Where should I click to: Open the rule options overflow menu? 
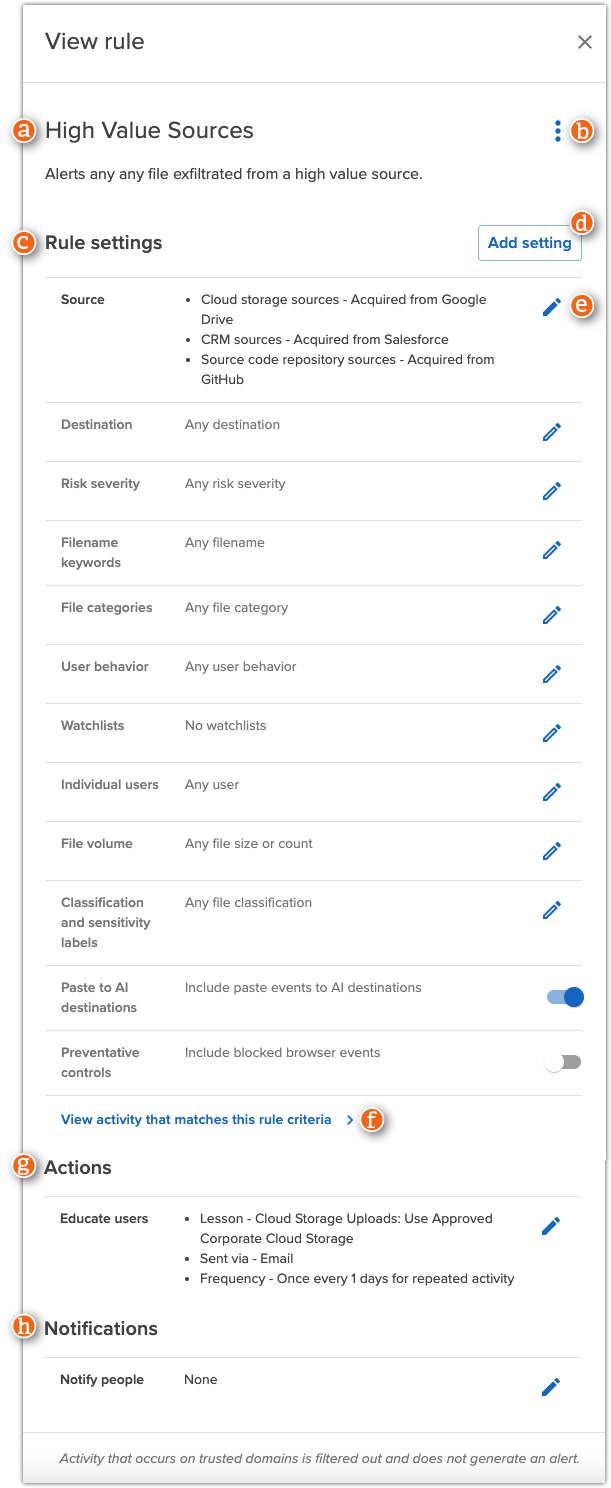[x=556, y=130]
